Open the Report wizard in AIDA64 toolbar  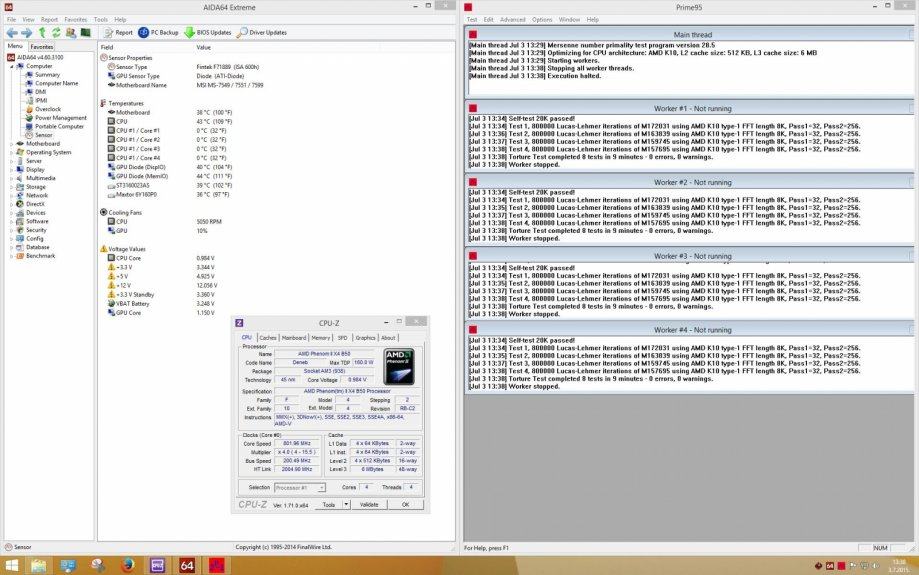(118, 33)
